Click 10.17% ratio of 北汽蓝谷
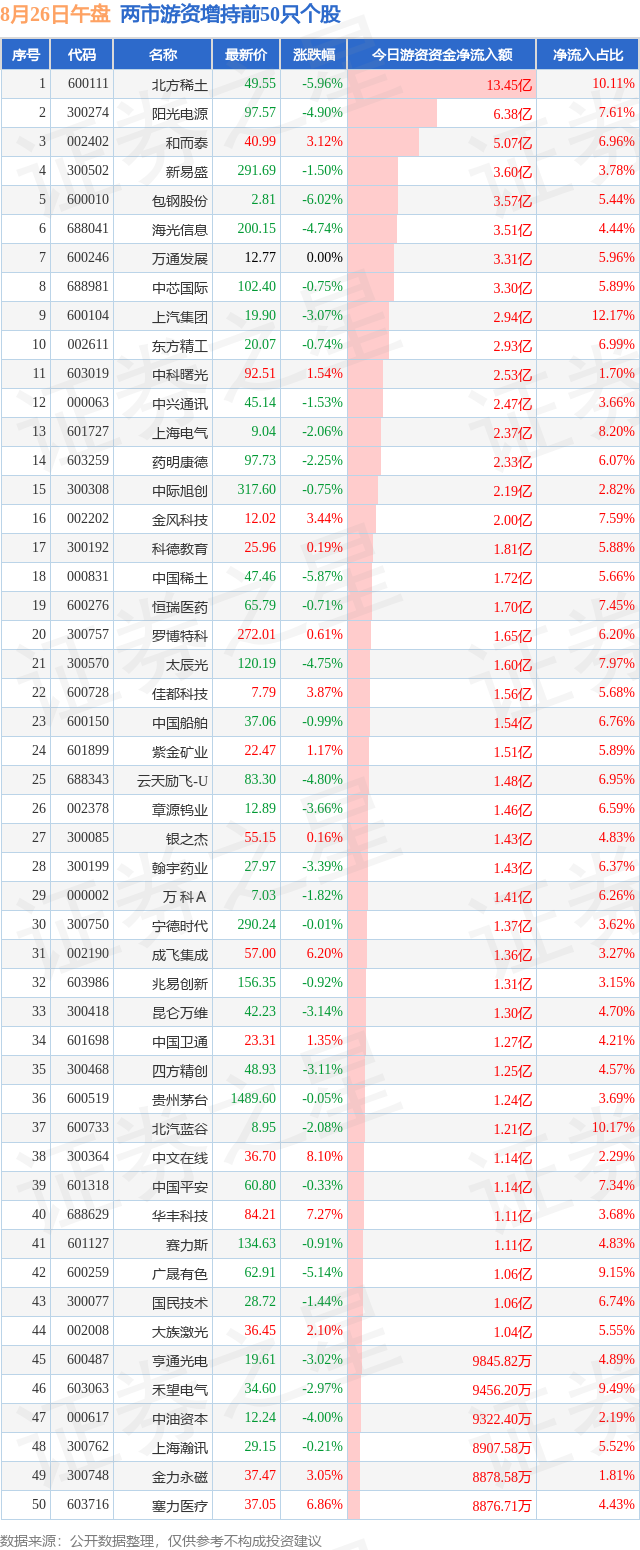 (613, 1128)
